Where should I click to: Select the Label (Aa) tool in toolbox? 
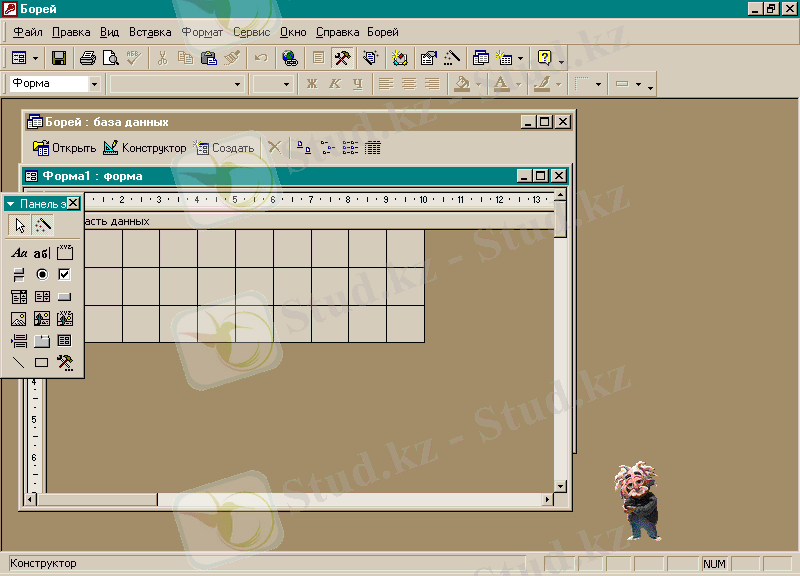pyautogui.click(x=19, y=253)
